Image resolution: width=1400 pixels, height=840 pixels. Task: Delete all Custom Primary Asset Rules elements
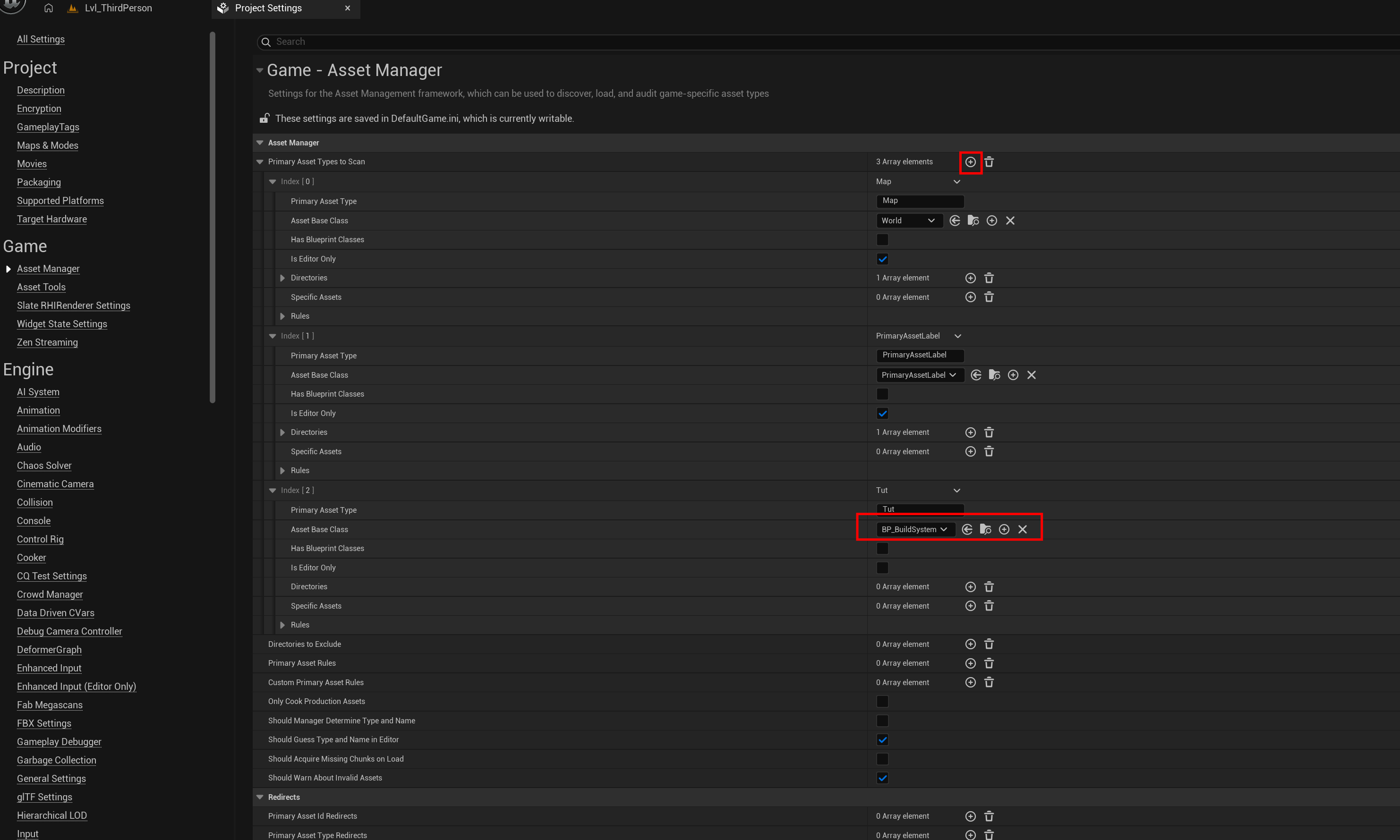point(989,683)
